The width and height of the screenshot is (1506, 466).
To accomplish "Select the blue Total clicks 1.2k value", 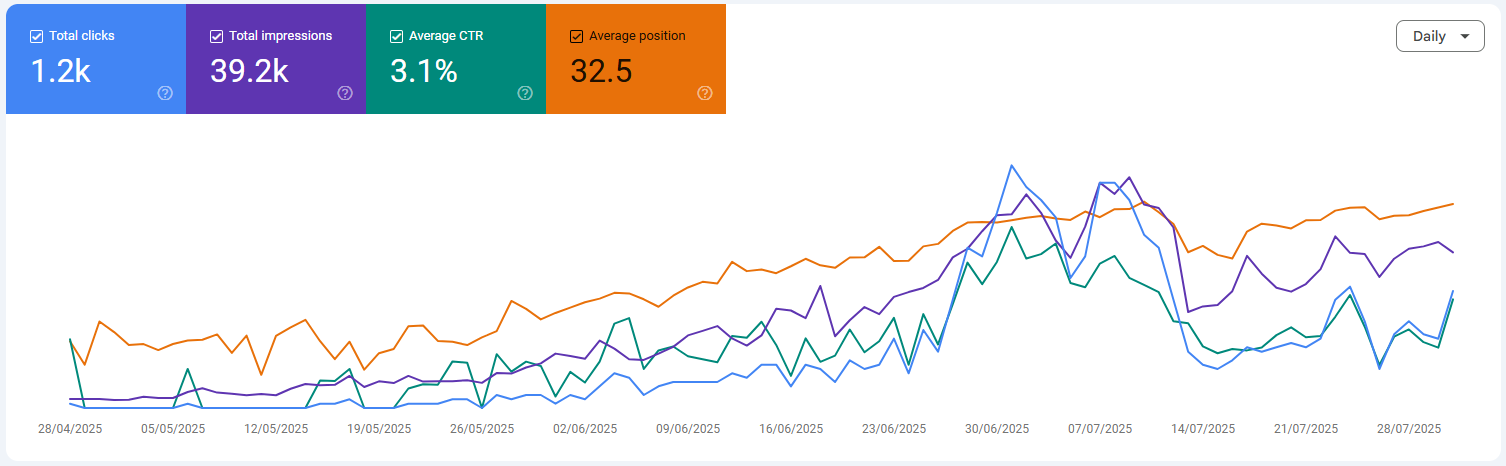I will tap(61, 71).
